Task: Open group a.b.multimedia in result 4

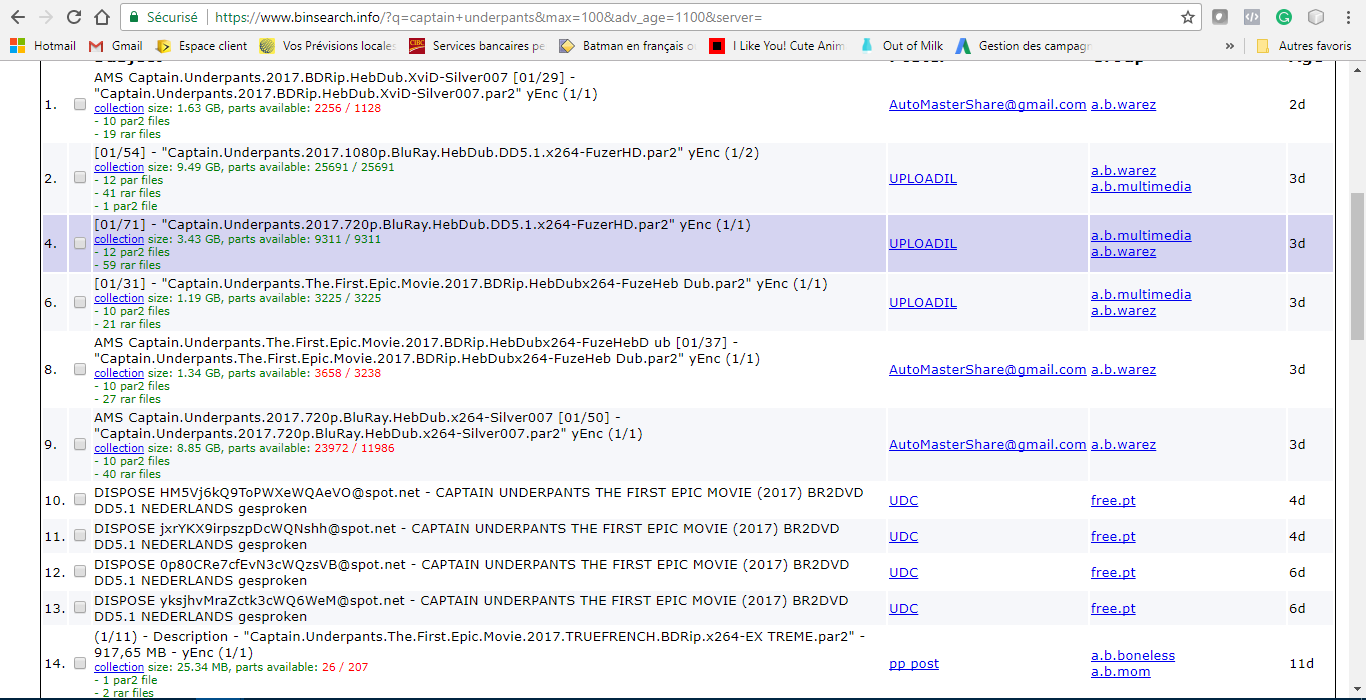Action: [1141, 235]
